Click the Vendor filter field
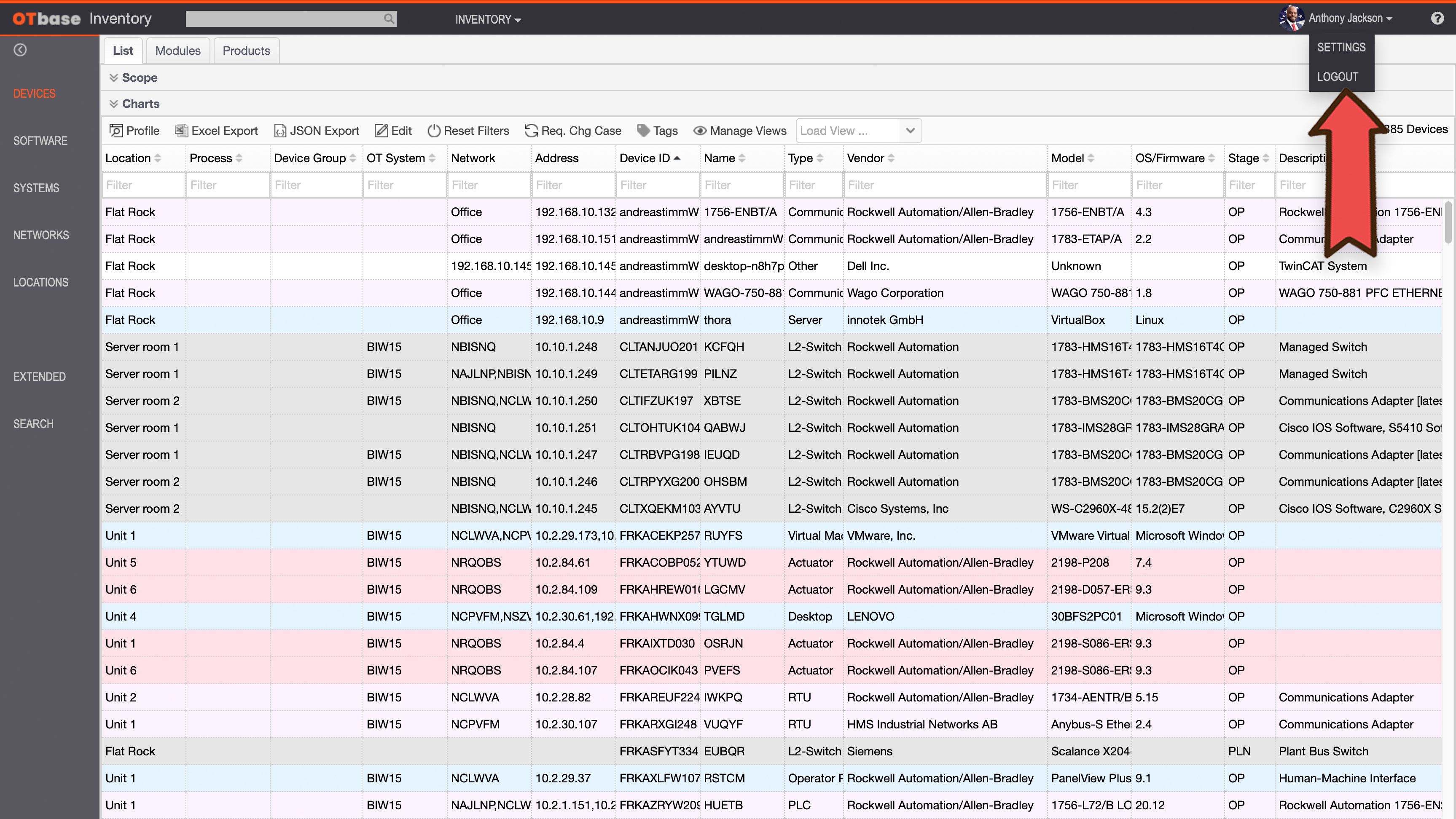 945,185
